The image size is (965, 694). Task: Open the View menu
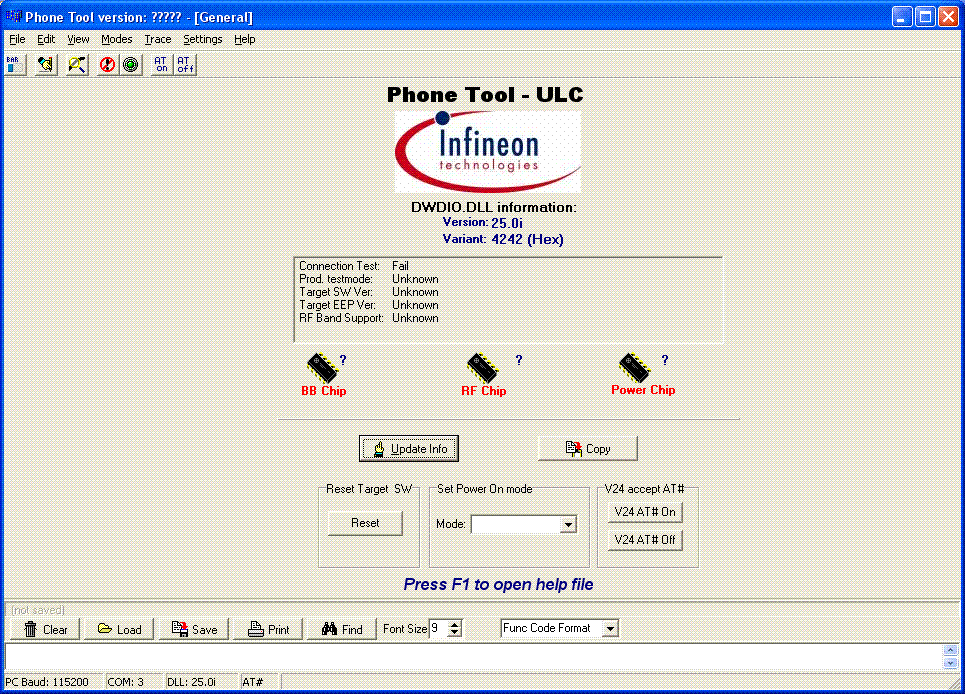(78, 39)
